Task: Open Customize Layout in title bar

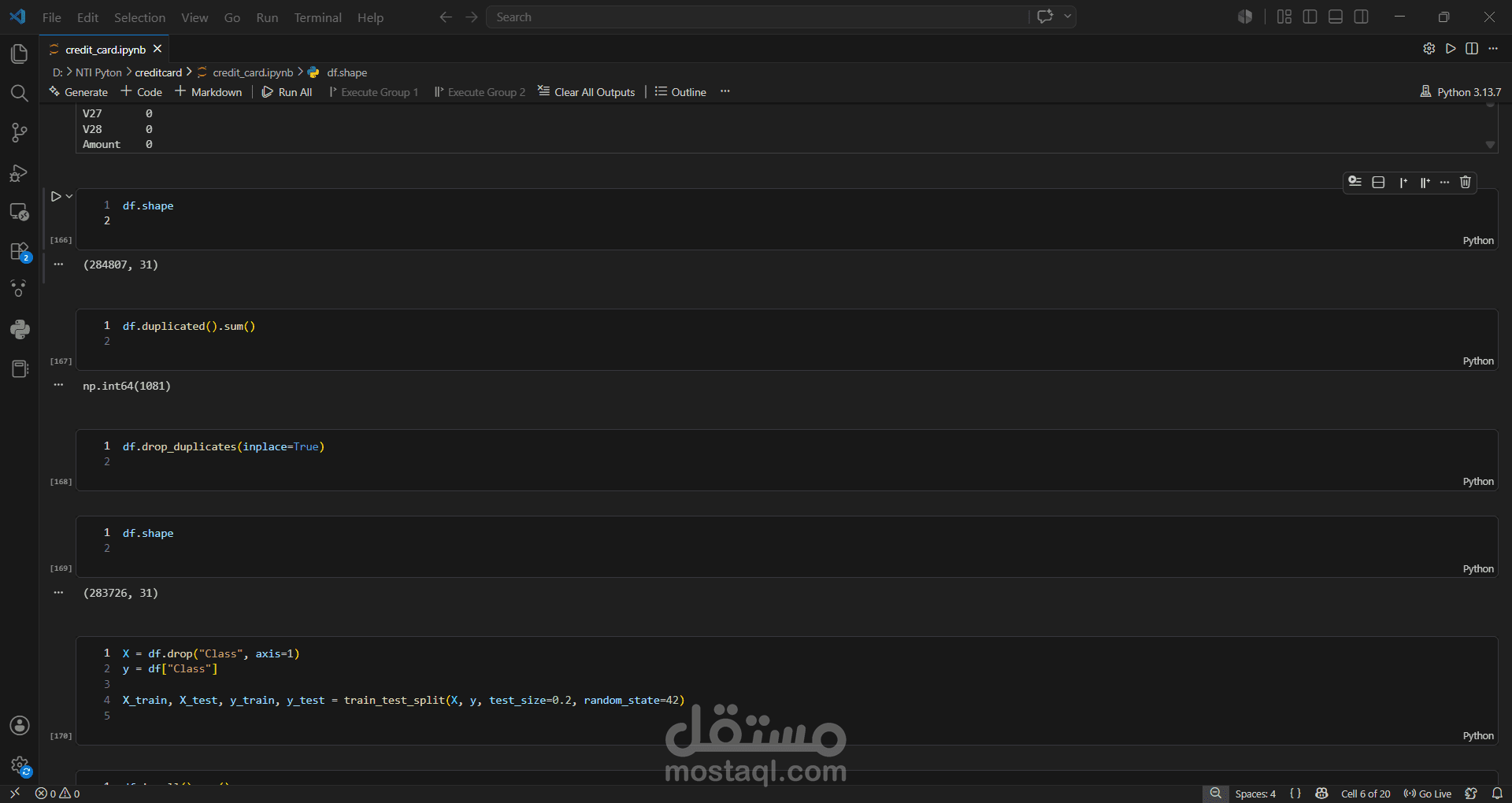Action: [1284, 17]
